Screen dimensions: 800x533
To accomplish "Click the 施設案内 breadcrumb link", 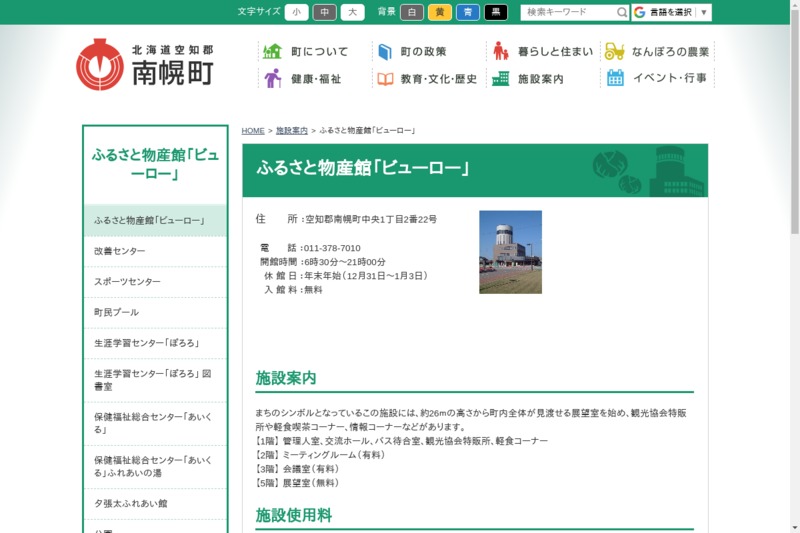I will click(x=292, y=131).
